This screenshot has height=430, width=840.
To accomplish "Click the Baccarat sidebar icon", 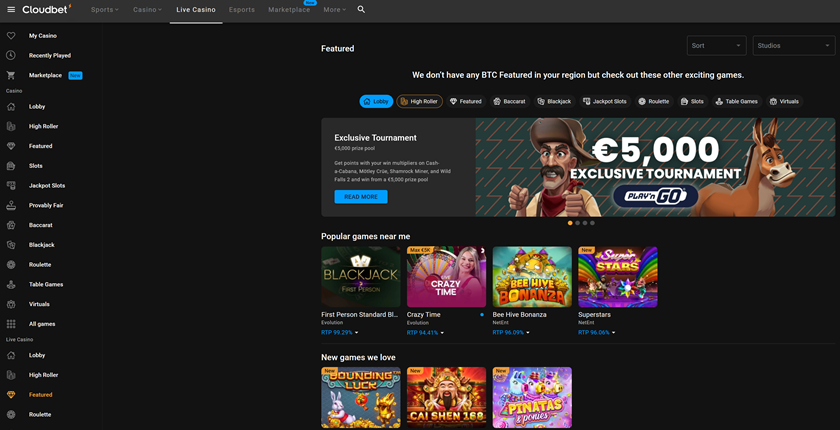I will [11, 225].
